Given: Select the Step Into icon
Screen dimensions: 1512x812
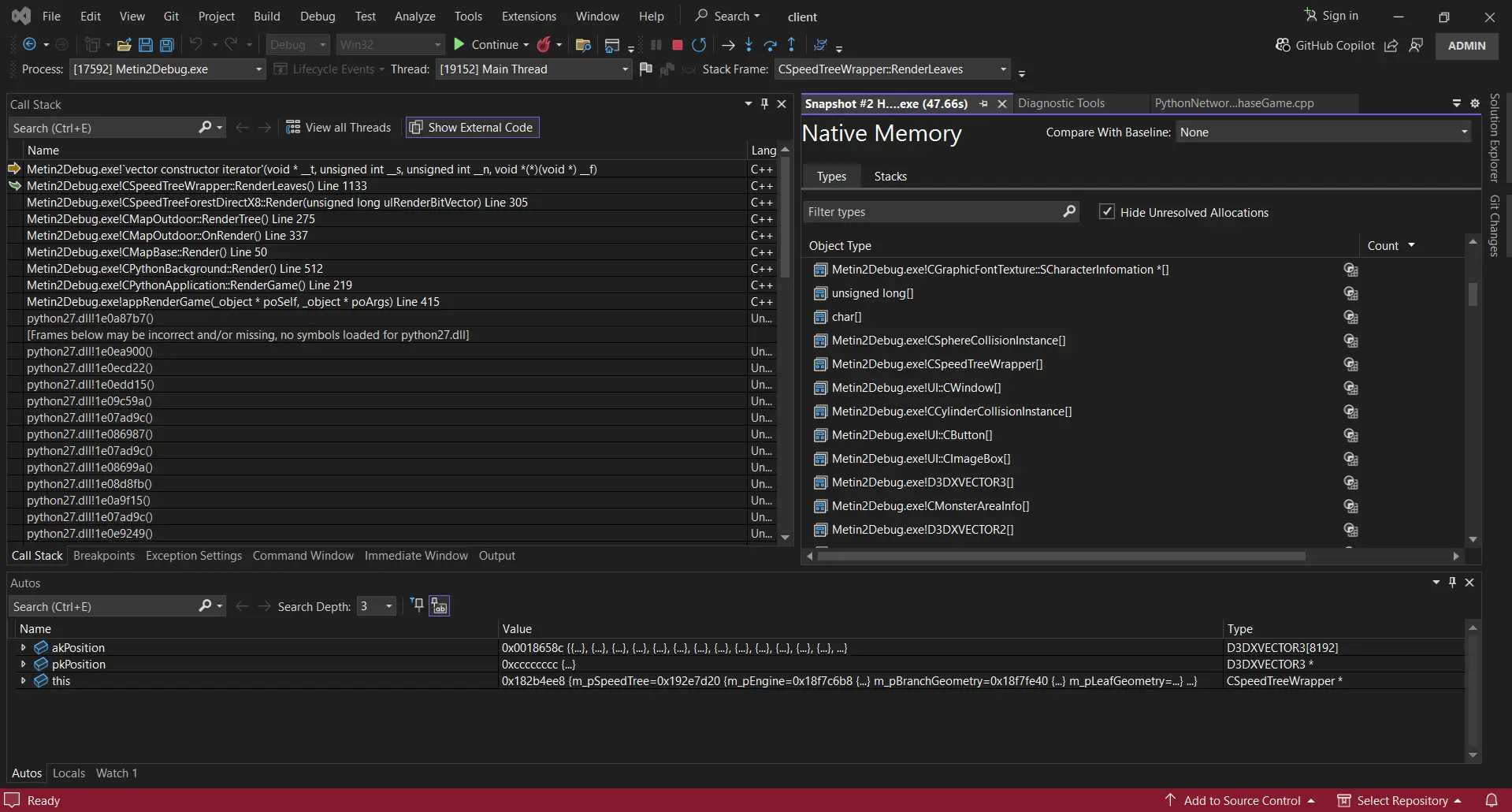Looking at the screenshot, I should pos(749,45).
